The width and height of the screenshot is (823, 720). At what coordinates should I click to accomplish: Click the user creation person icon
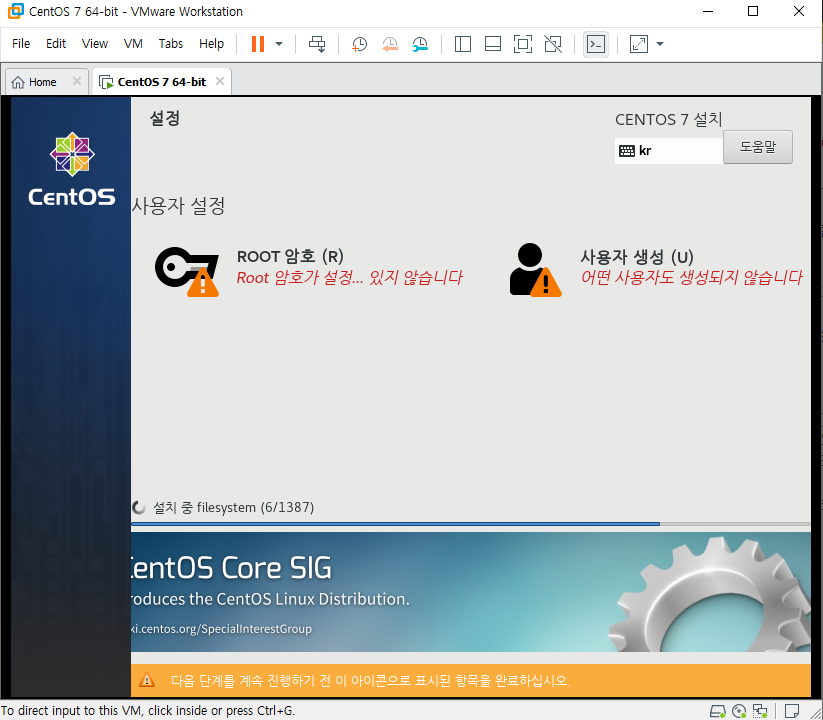pyautogui.click(x=535, y=270)
